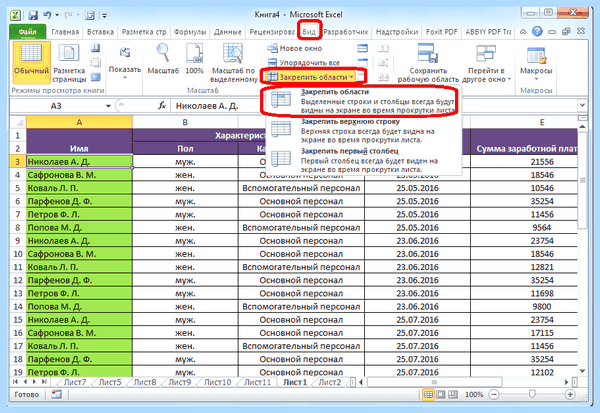Viewport: 600px width, 413px height.
Task: Switch to the Главная tab
Action: (65, 32)
